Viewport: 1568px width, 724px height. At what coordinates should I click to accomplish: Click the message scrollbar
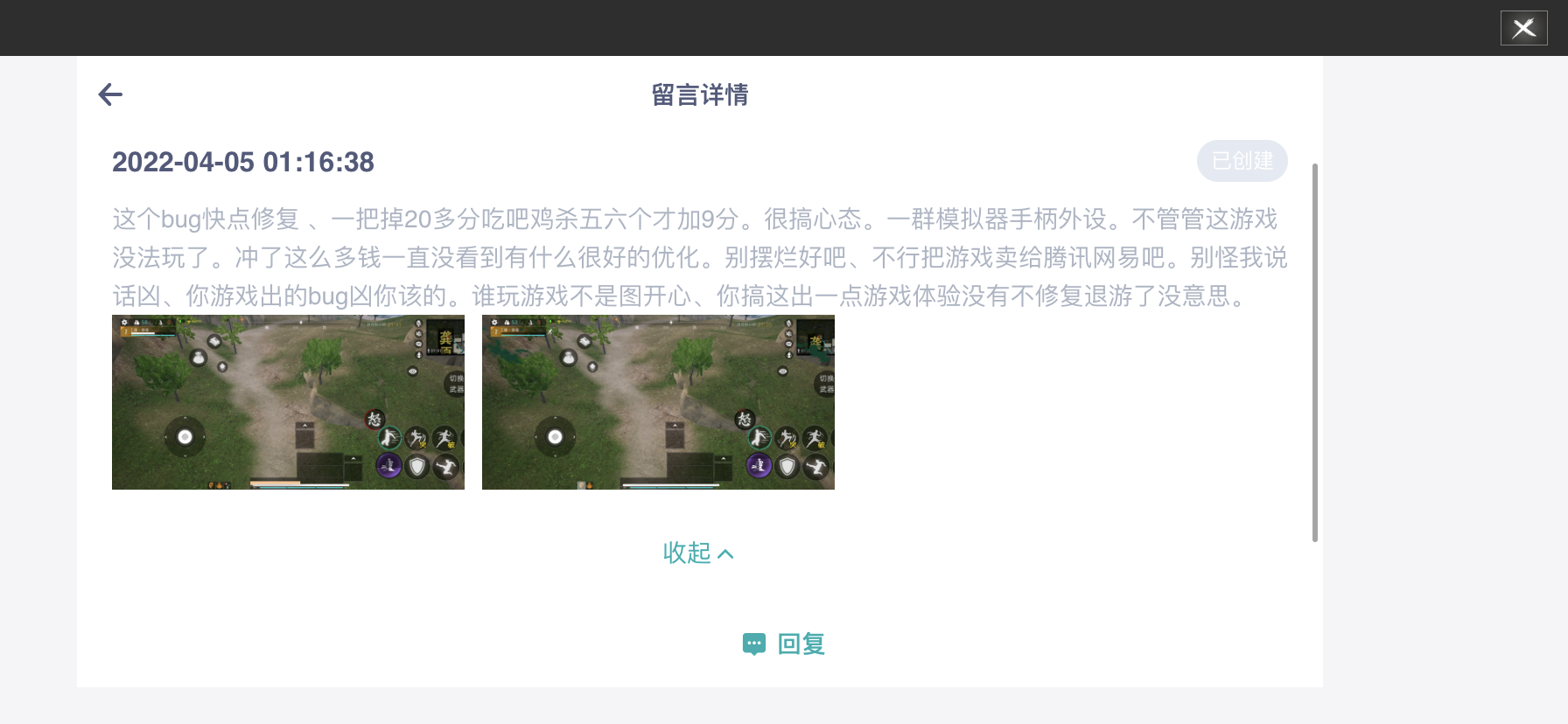pos(1314,352)
